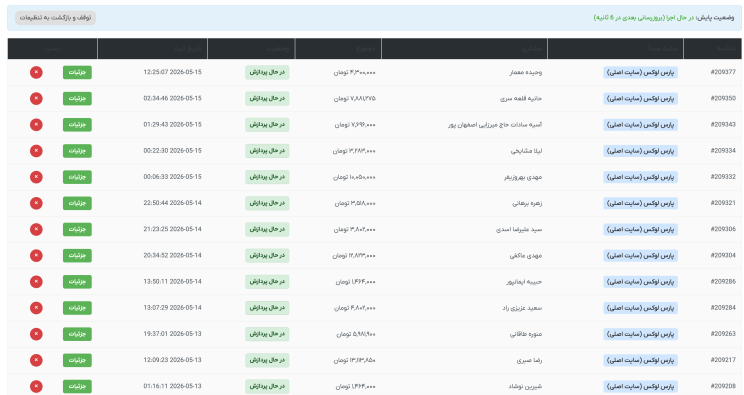This screenshot has width=744, height=395.
Task: Click the پارس لوکس badge on row #209377
Action: [x=641, y=72]
